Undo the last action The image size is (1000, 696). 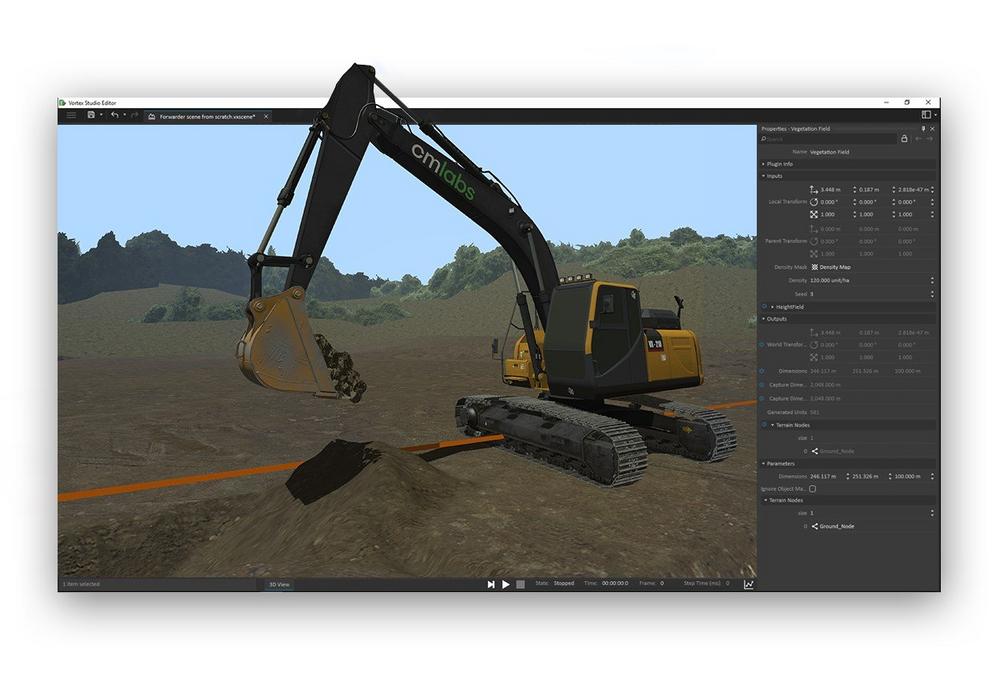pyautogui.click(x=115, y=115)
